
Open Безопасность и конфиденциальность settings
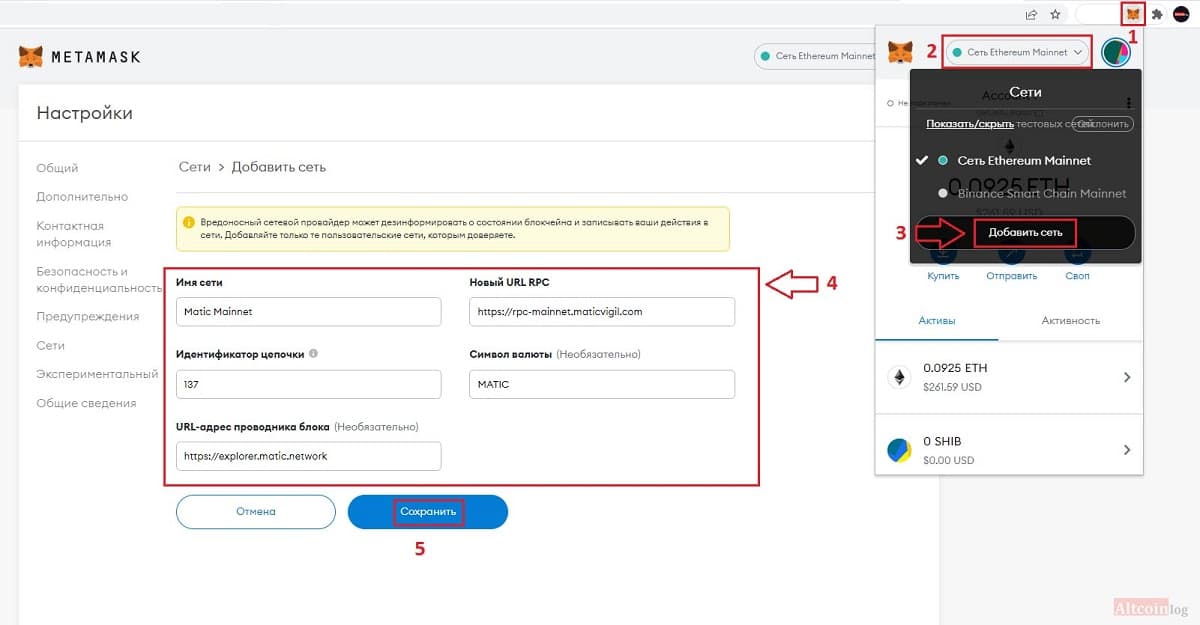point(99,279)
